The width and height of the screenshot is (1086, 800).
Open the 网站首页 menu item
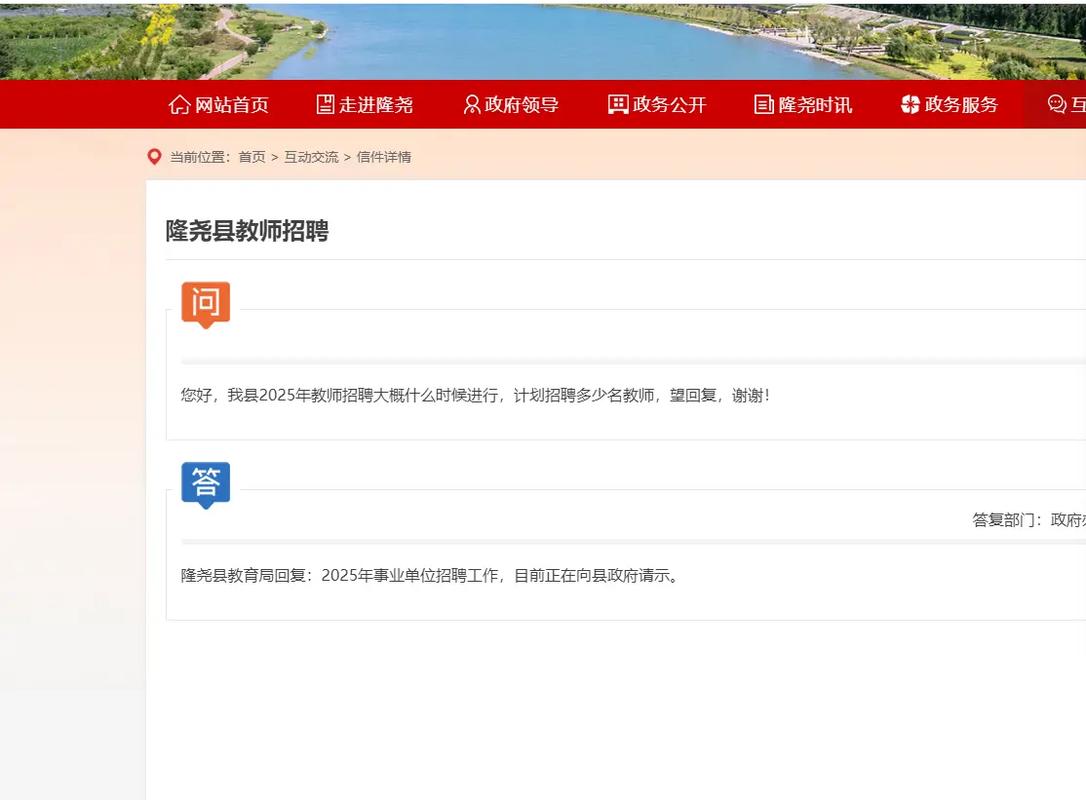pyautogui.click(x=232, y=104)
